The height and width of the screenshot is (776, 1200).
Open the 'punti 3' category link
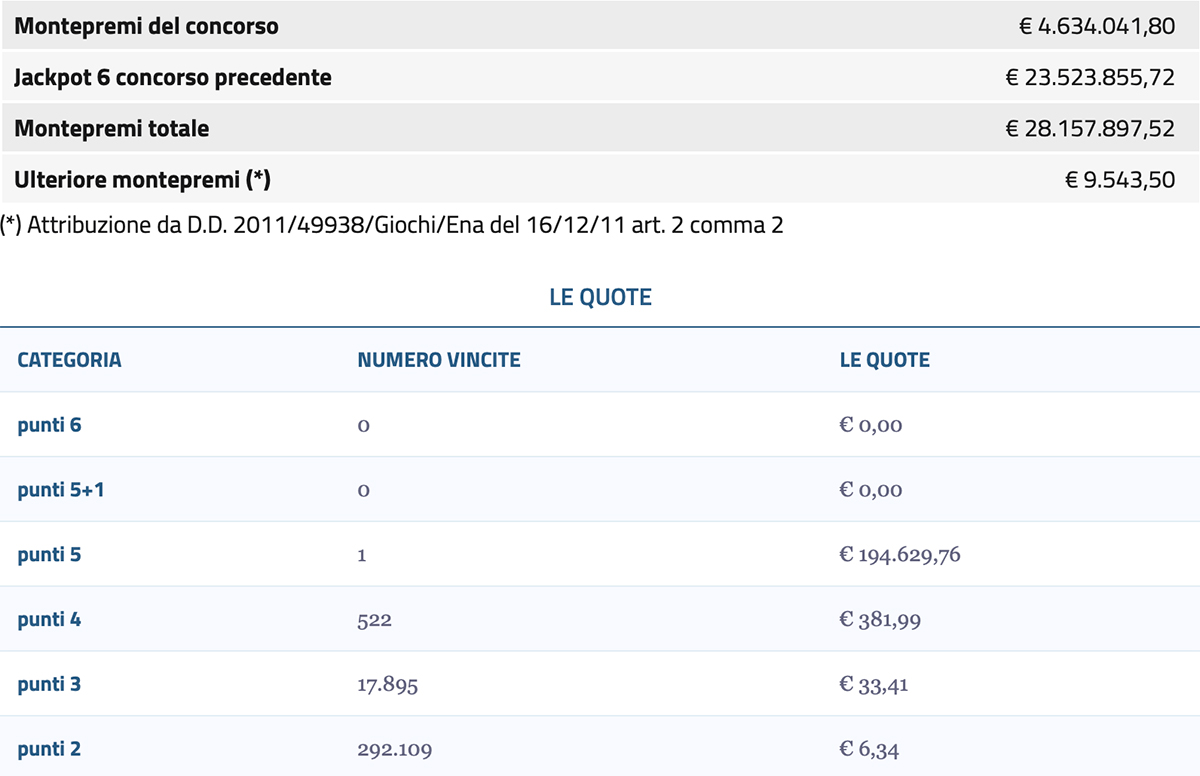(49, 685)
